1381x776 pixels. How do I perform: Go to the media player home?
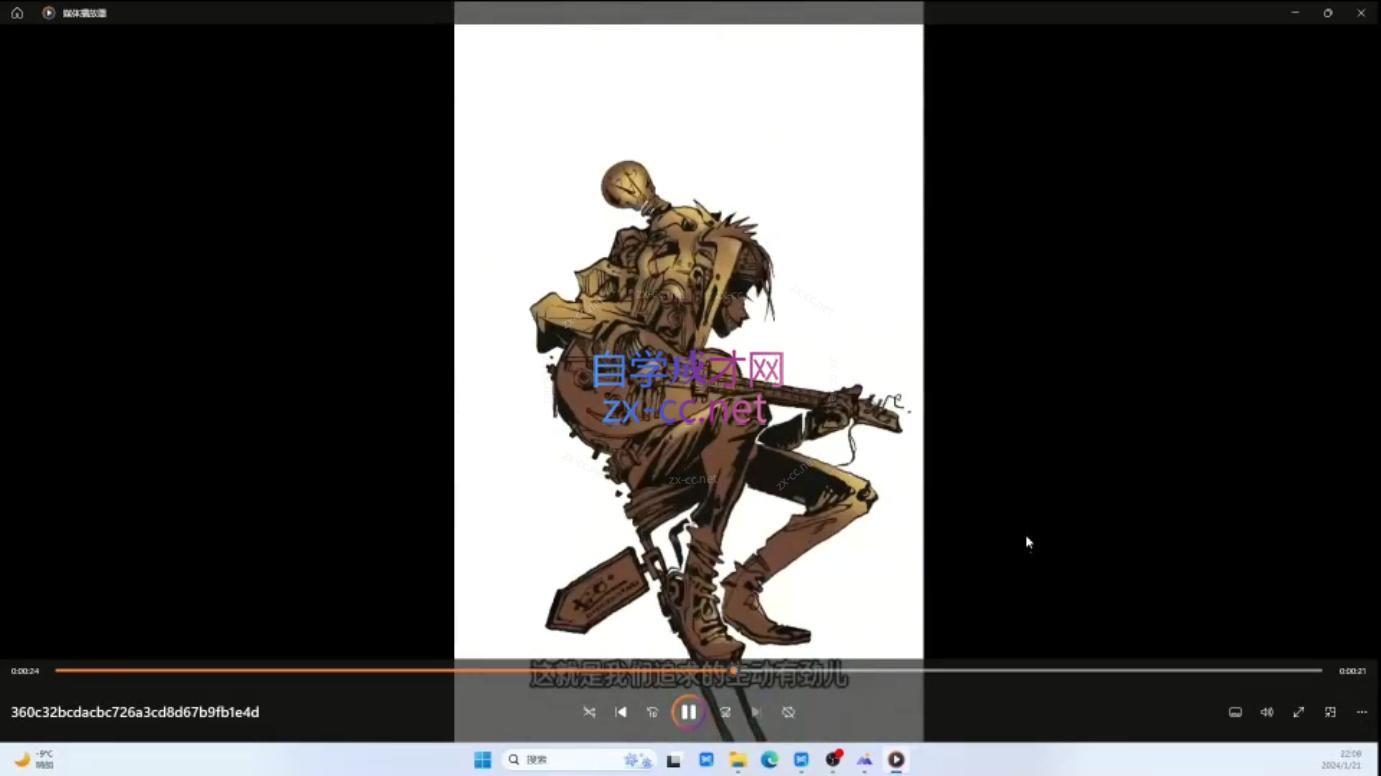pyautogui.click(x=17, y=13)
